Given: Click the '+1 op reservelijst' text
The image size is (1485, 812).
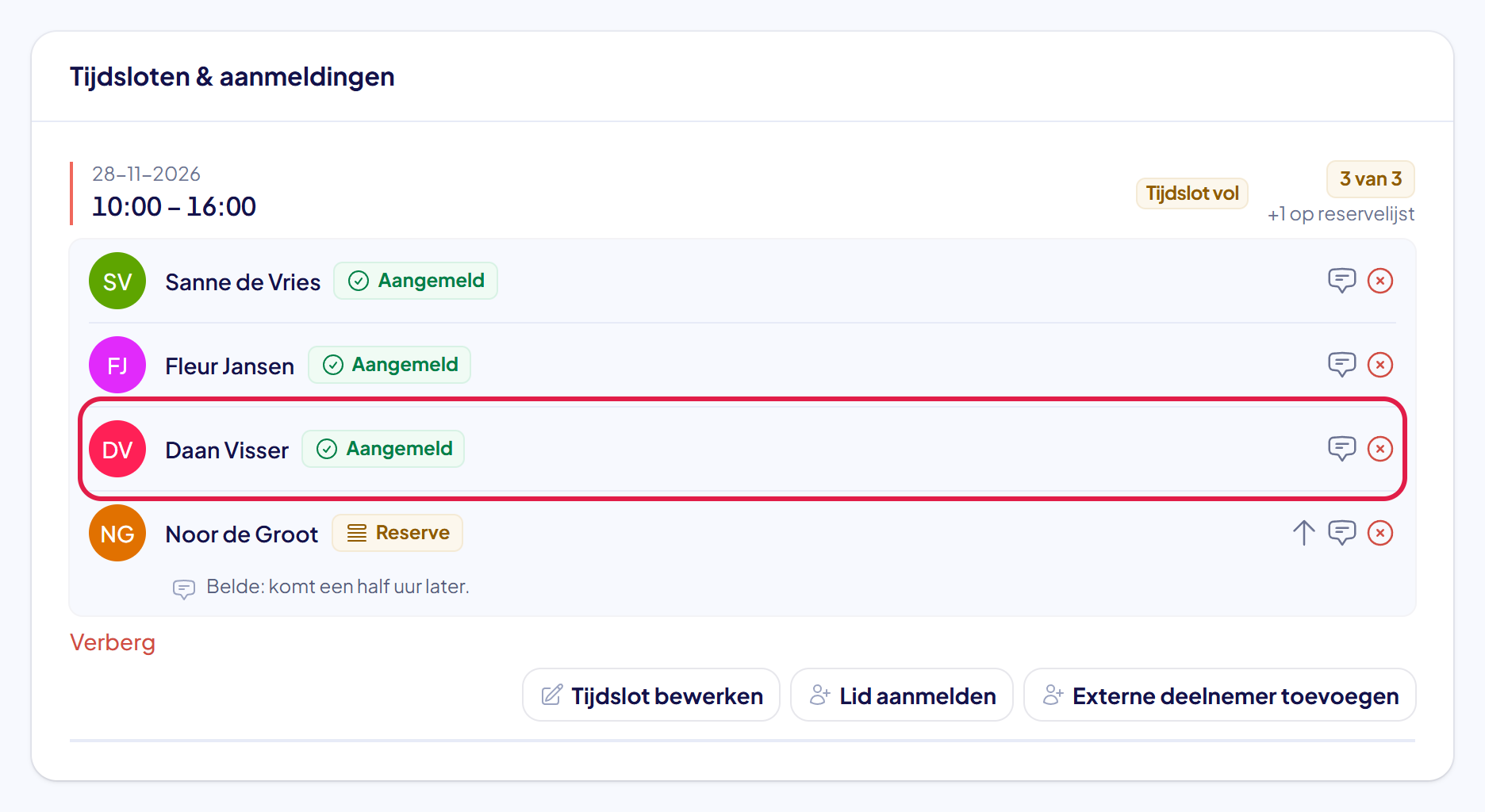Looking at the screenshot, I should [x=1341, y=214].
